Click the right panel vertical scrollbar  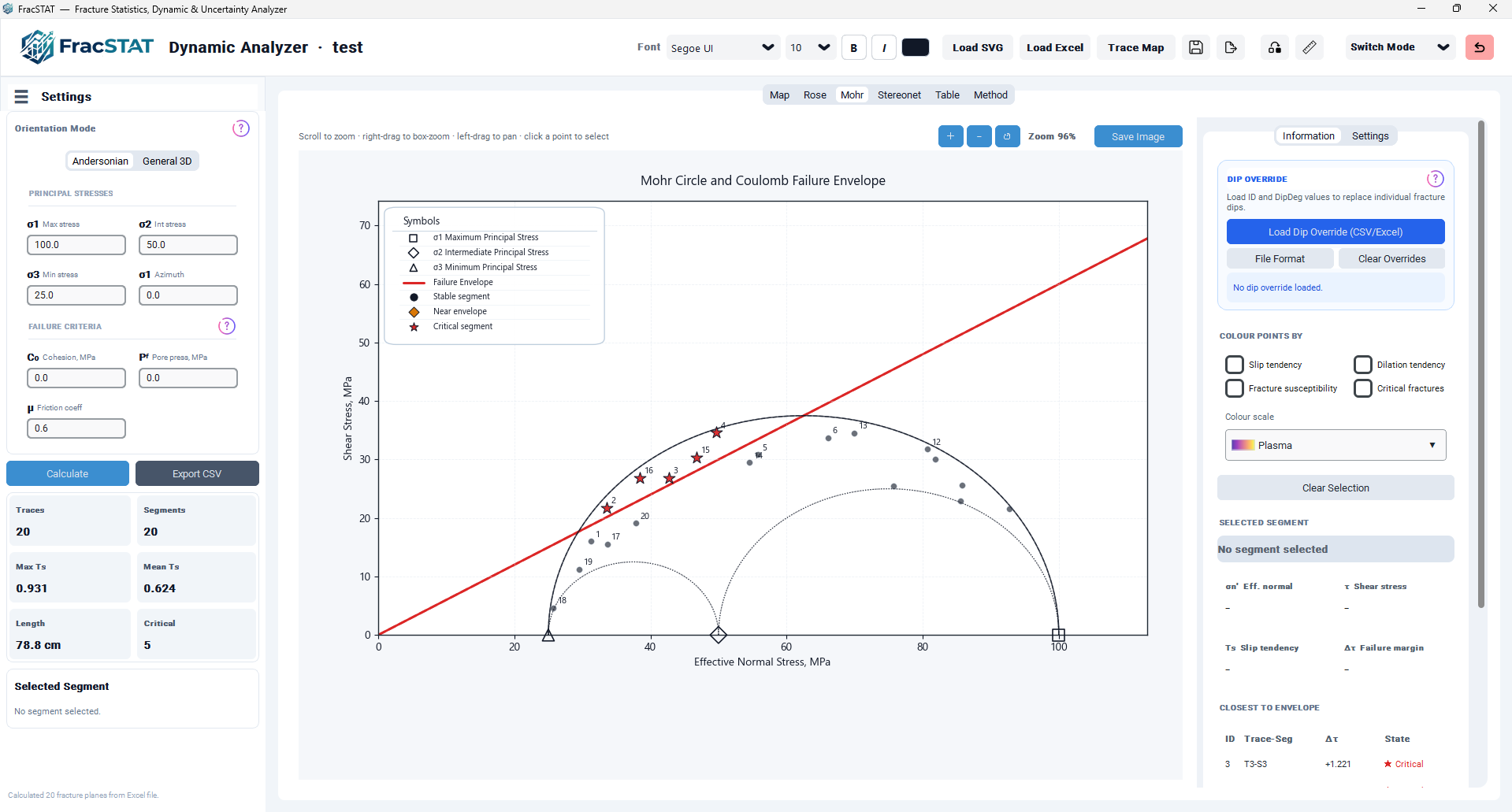point(1481,364)
